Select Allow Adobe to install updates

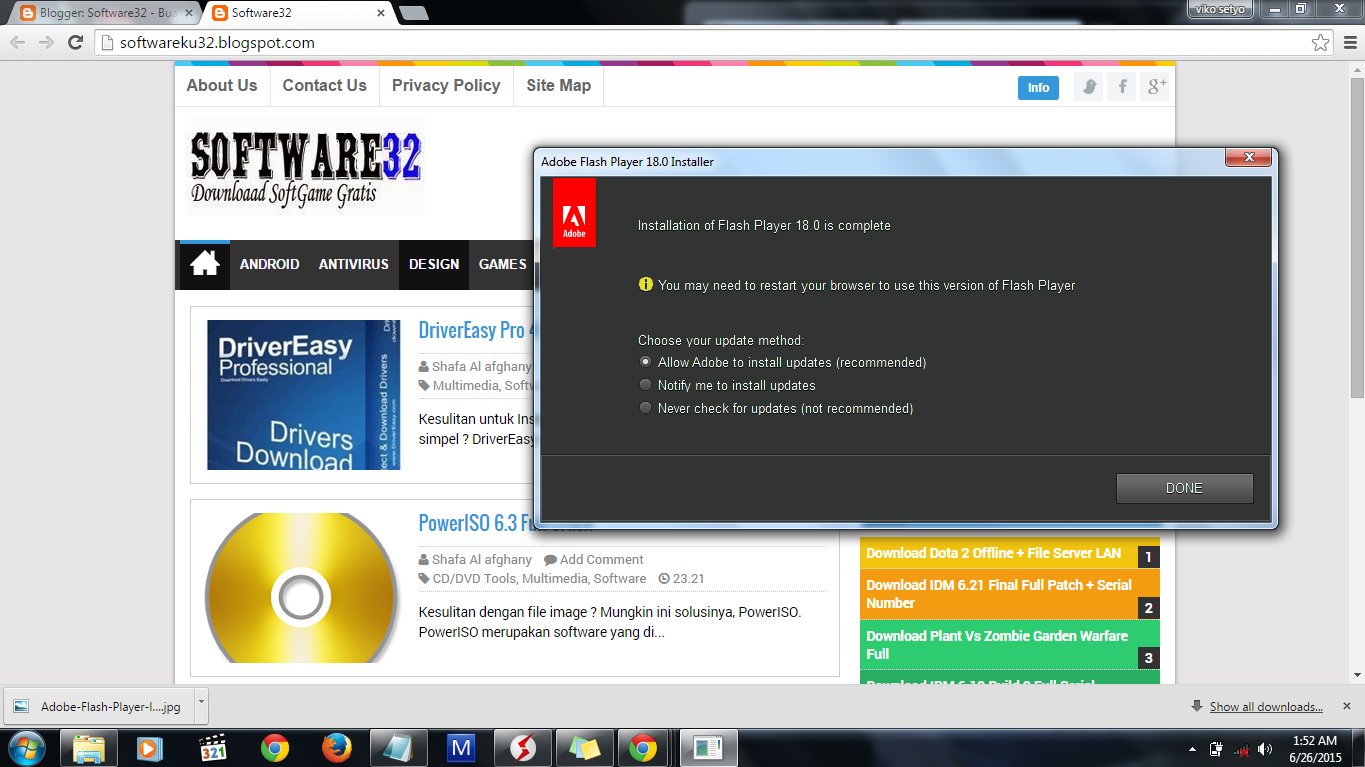click(x=646, y=362)
